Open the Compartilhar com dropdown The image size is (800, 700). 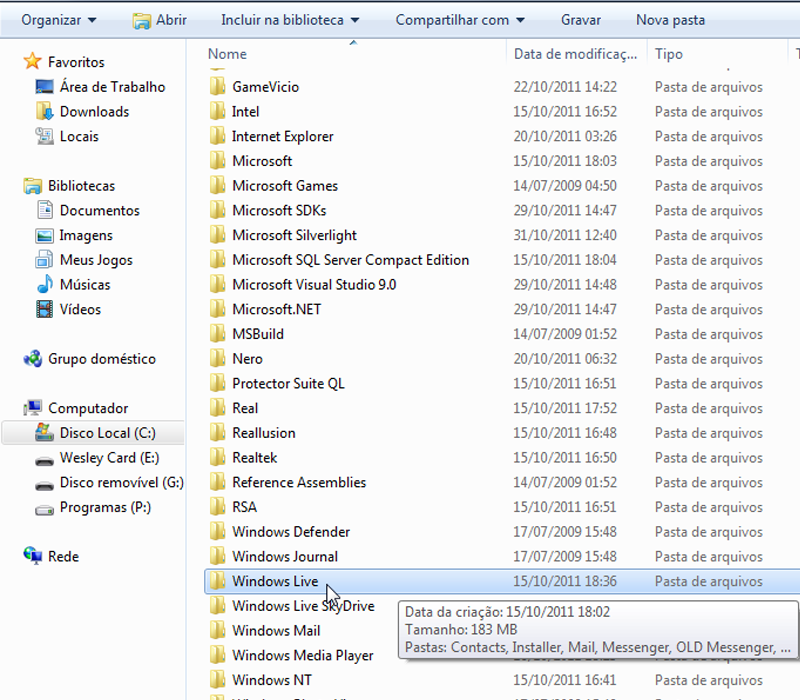click(459, 20)
